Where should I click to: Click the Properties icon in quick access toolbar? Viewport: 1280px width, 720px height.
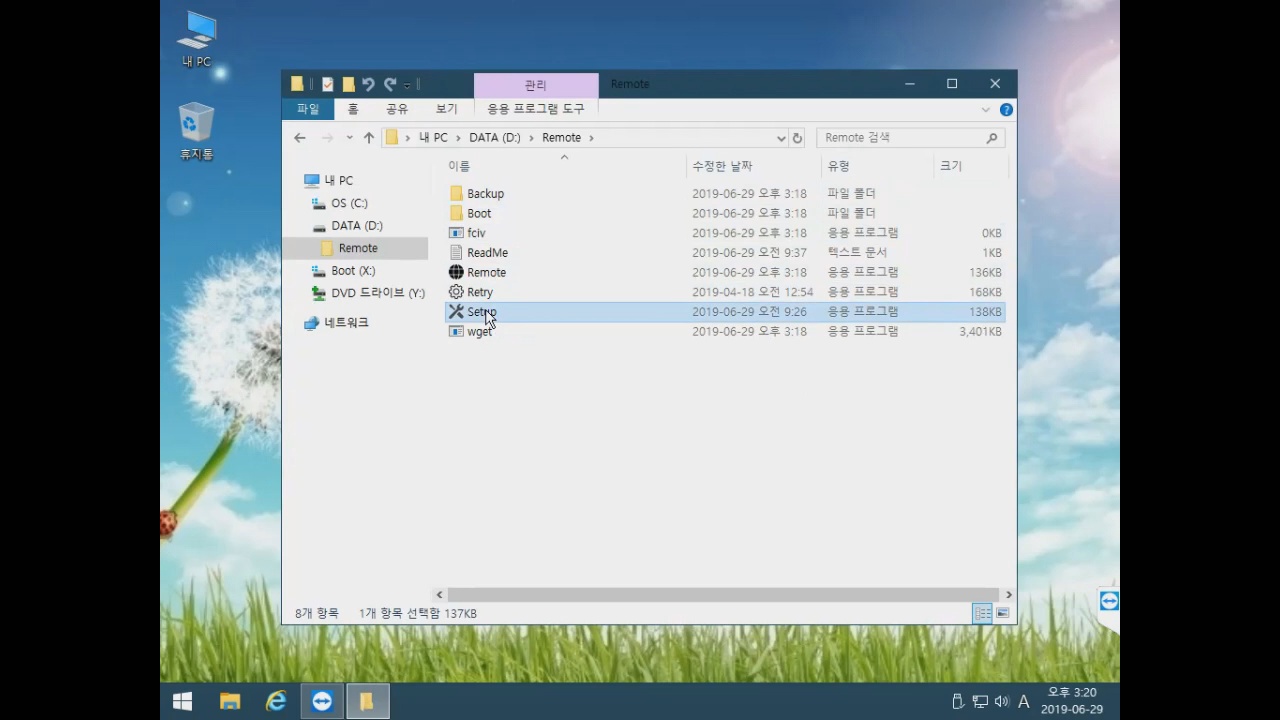point(327,84)
